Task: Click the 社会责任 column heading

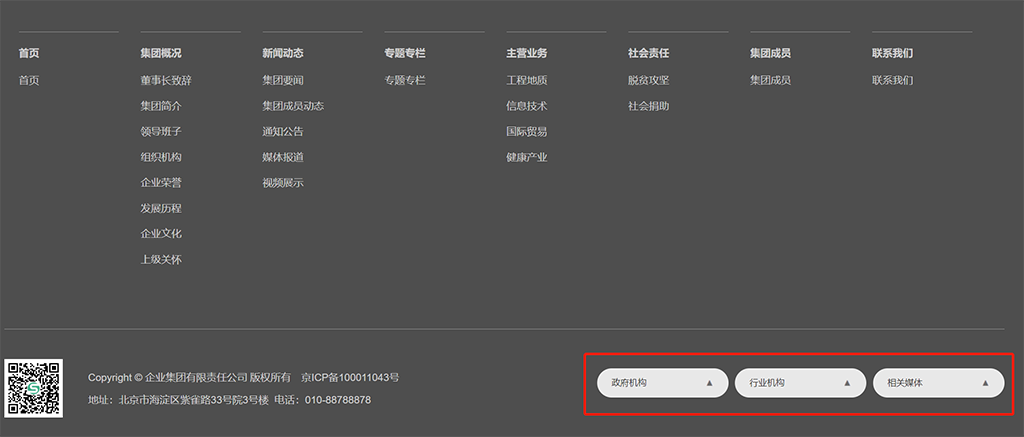Action: (649, 53)
